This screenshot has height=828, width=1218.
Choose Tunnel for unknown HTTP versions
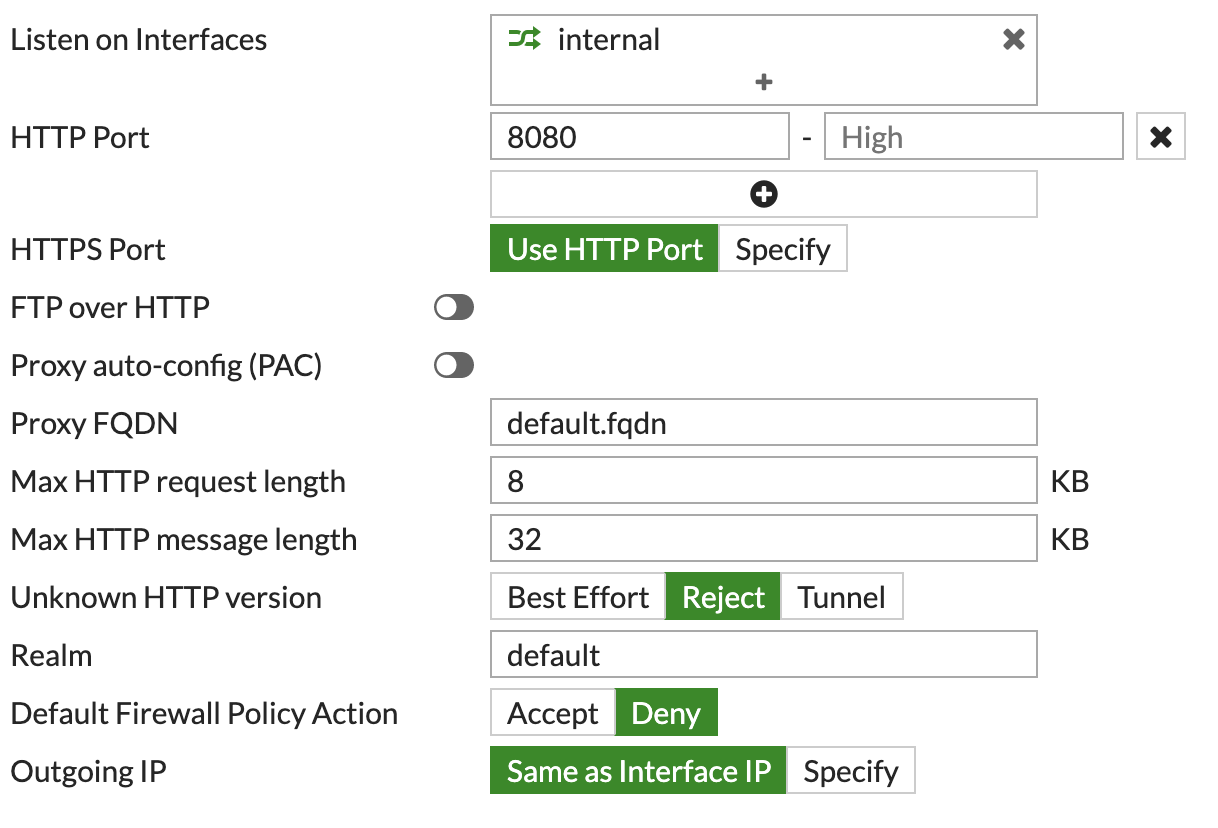[x=843, y=596]
